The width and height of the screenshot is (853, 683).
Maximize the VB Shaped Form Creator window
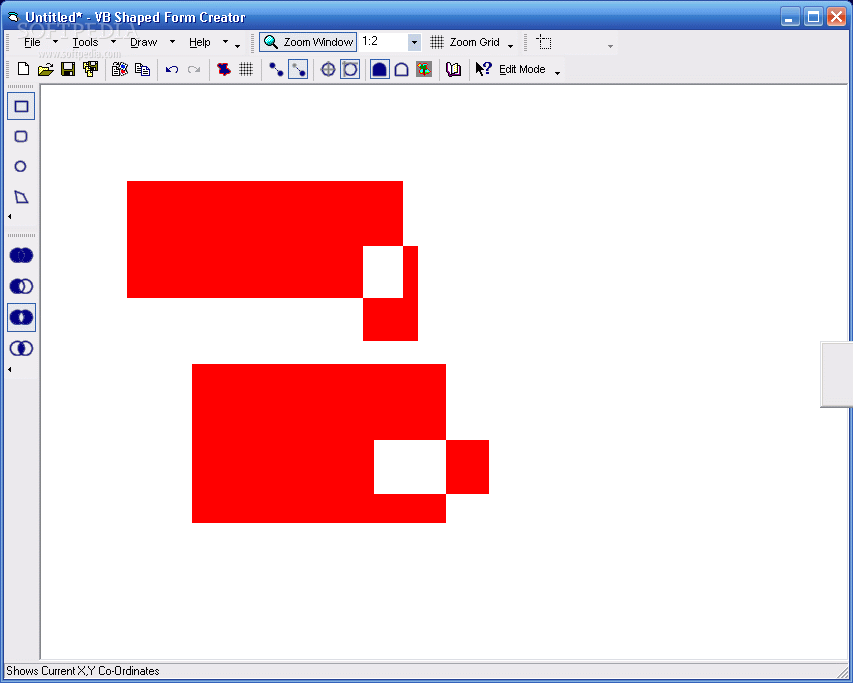[813, 17]
